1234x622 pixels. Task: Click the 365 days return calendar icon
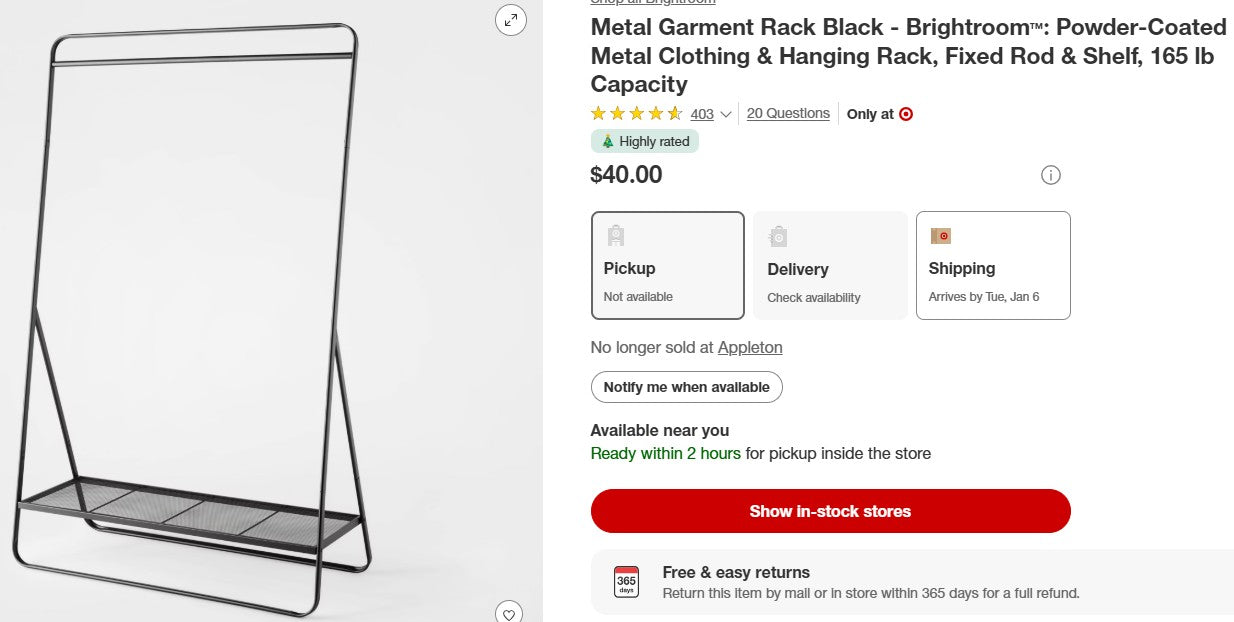625,580
